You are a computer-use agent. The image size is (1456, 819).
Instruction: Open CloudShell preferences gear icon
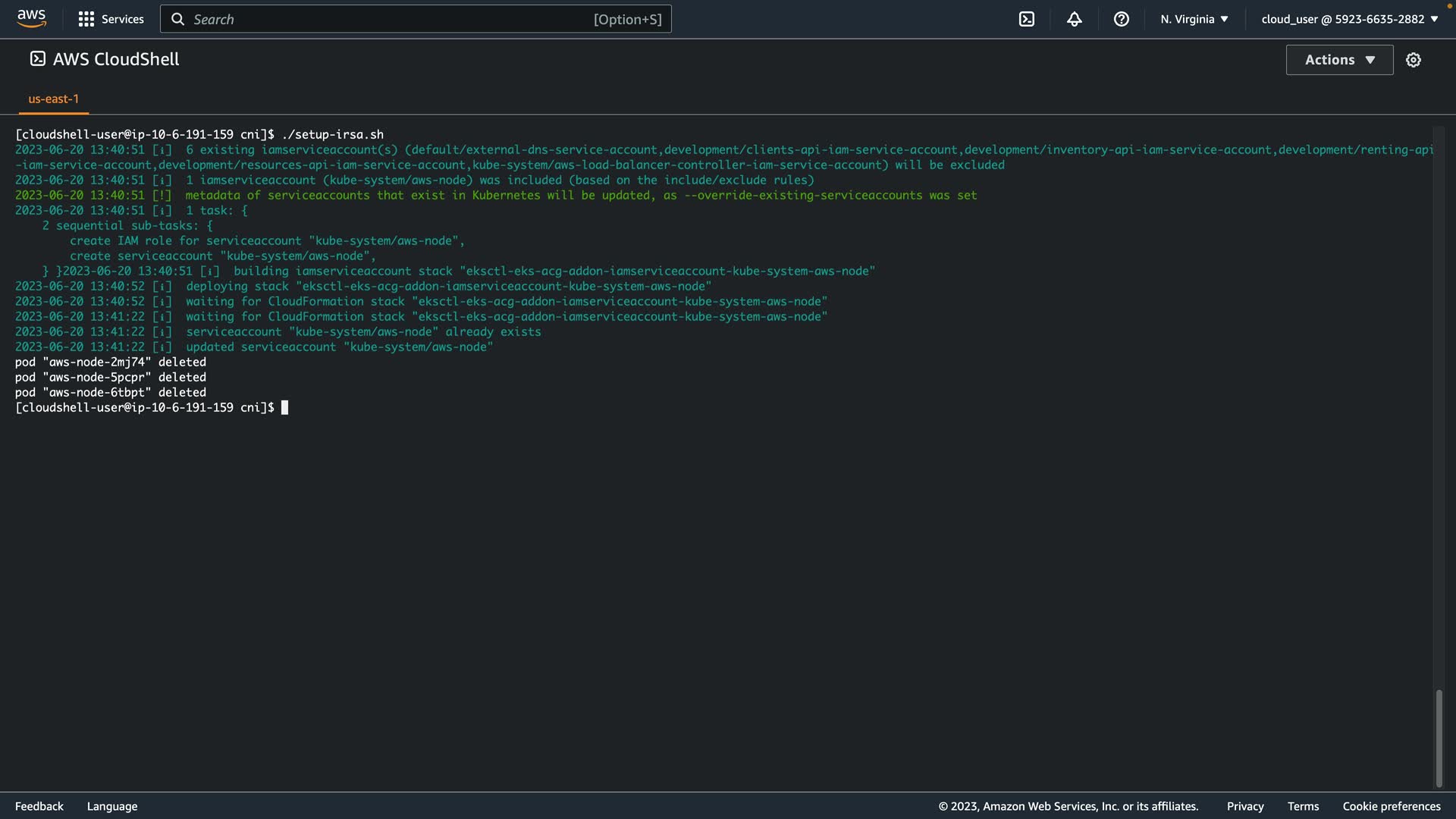point(1413,60)
